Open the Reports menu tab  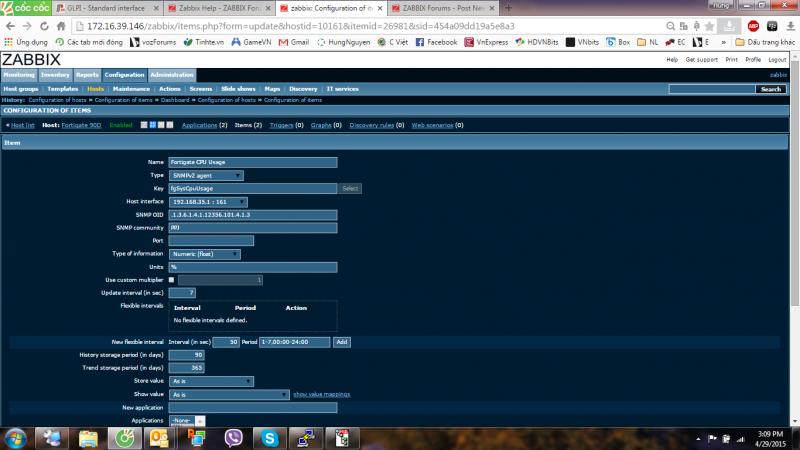coord(87,75)
